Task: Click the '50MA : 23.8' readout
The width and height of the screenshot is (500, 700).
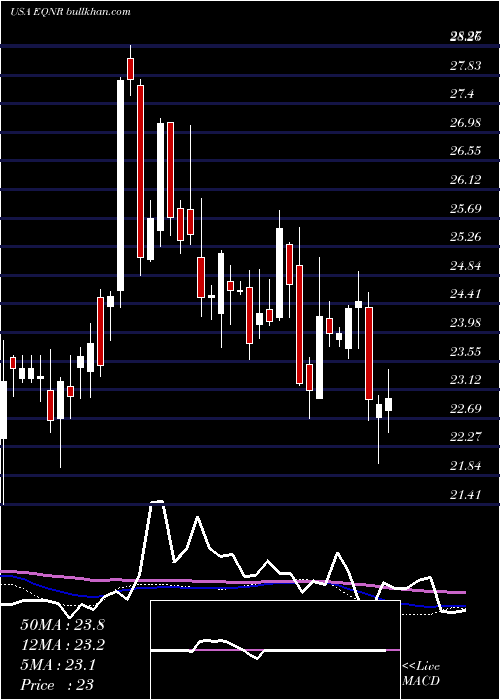Action: [62, 625]
